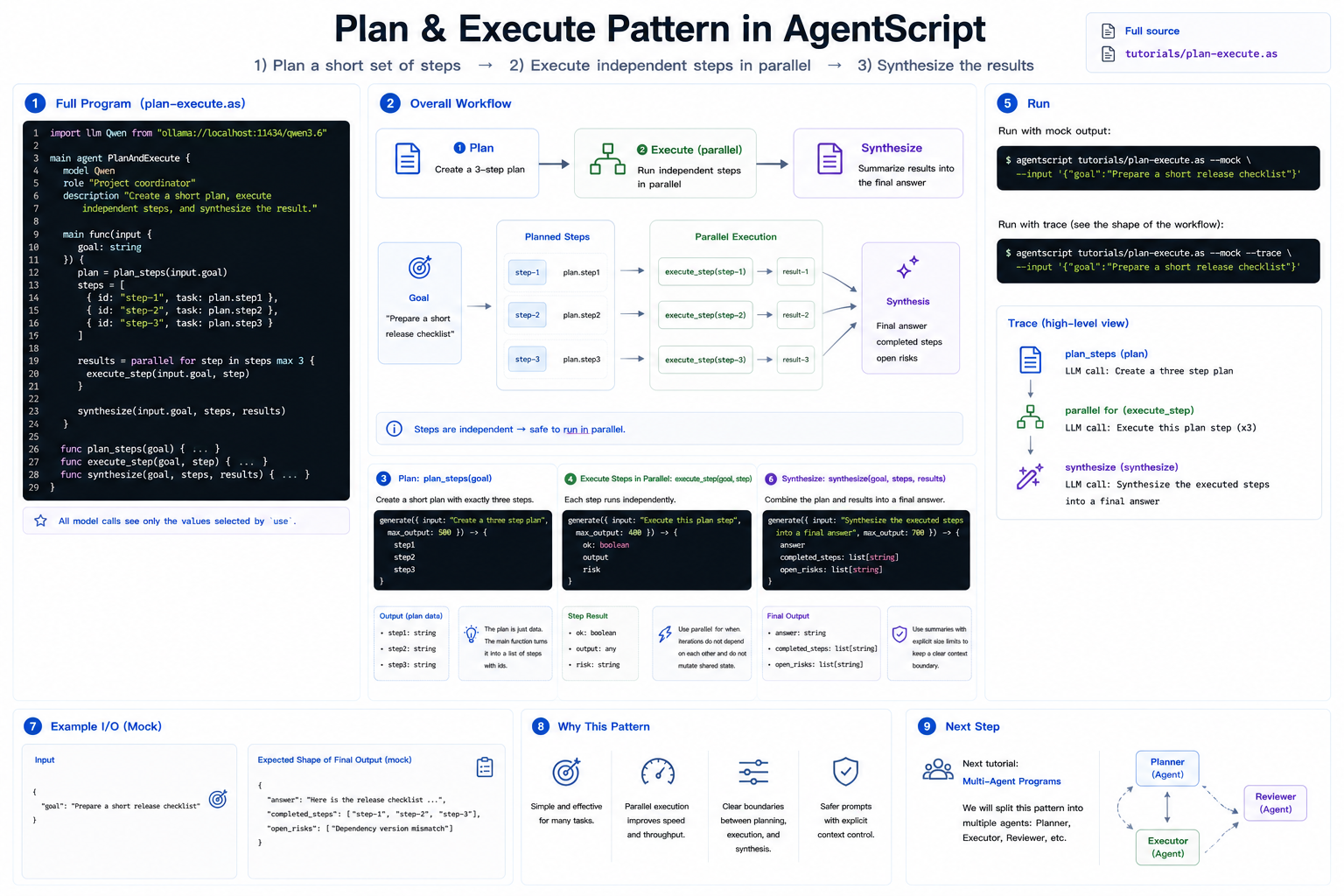The width and height of the screenshot is (1344, 896).
Task: Click the 'Parallel Execution' panel title
Action: click(736, 237)
